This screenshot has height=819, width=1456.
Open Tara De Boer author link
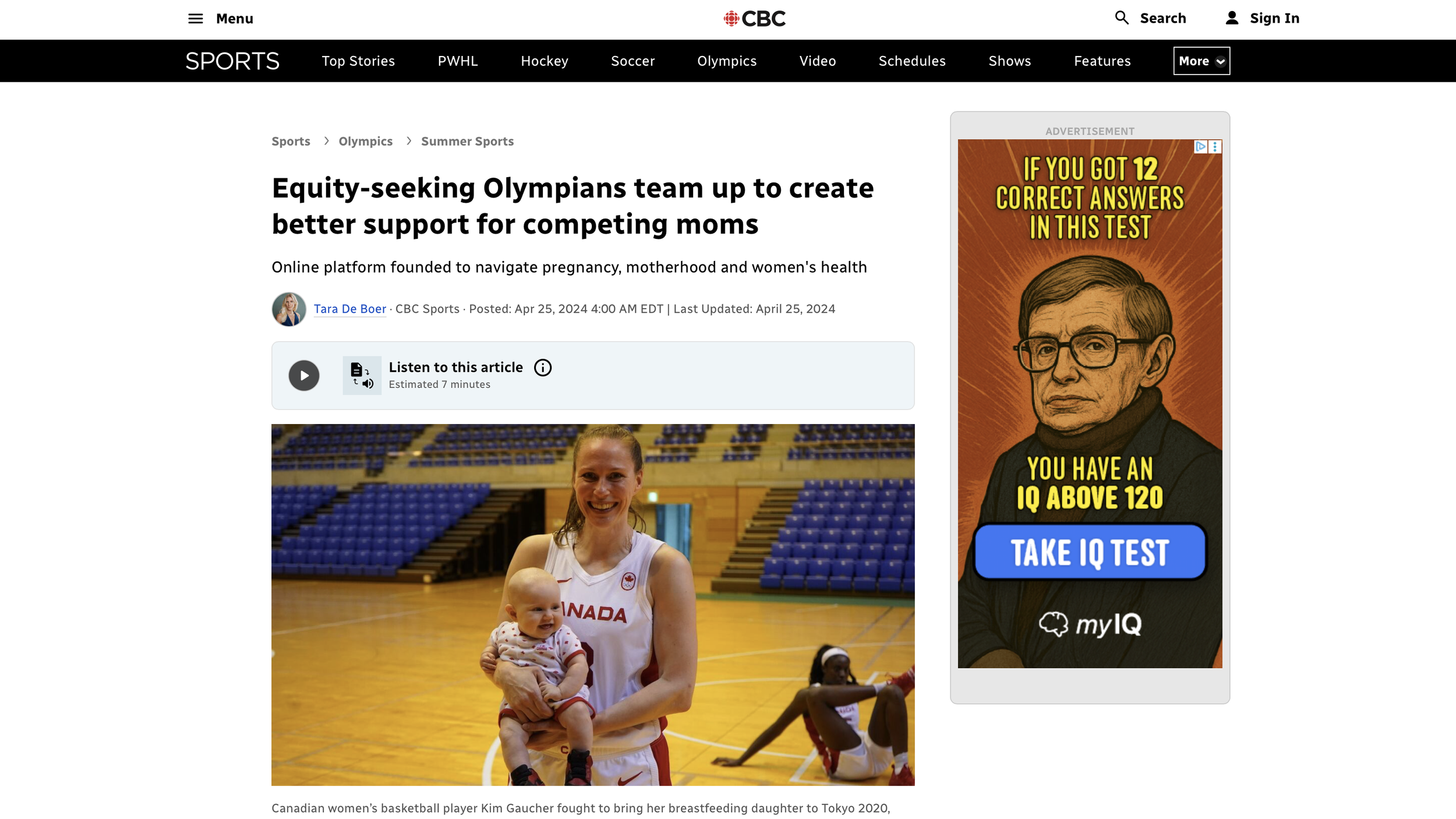tap(350, 309)
